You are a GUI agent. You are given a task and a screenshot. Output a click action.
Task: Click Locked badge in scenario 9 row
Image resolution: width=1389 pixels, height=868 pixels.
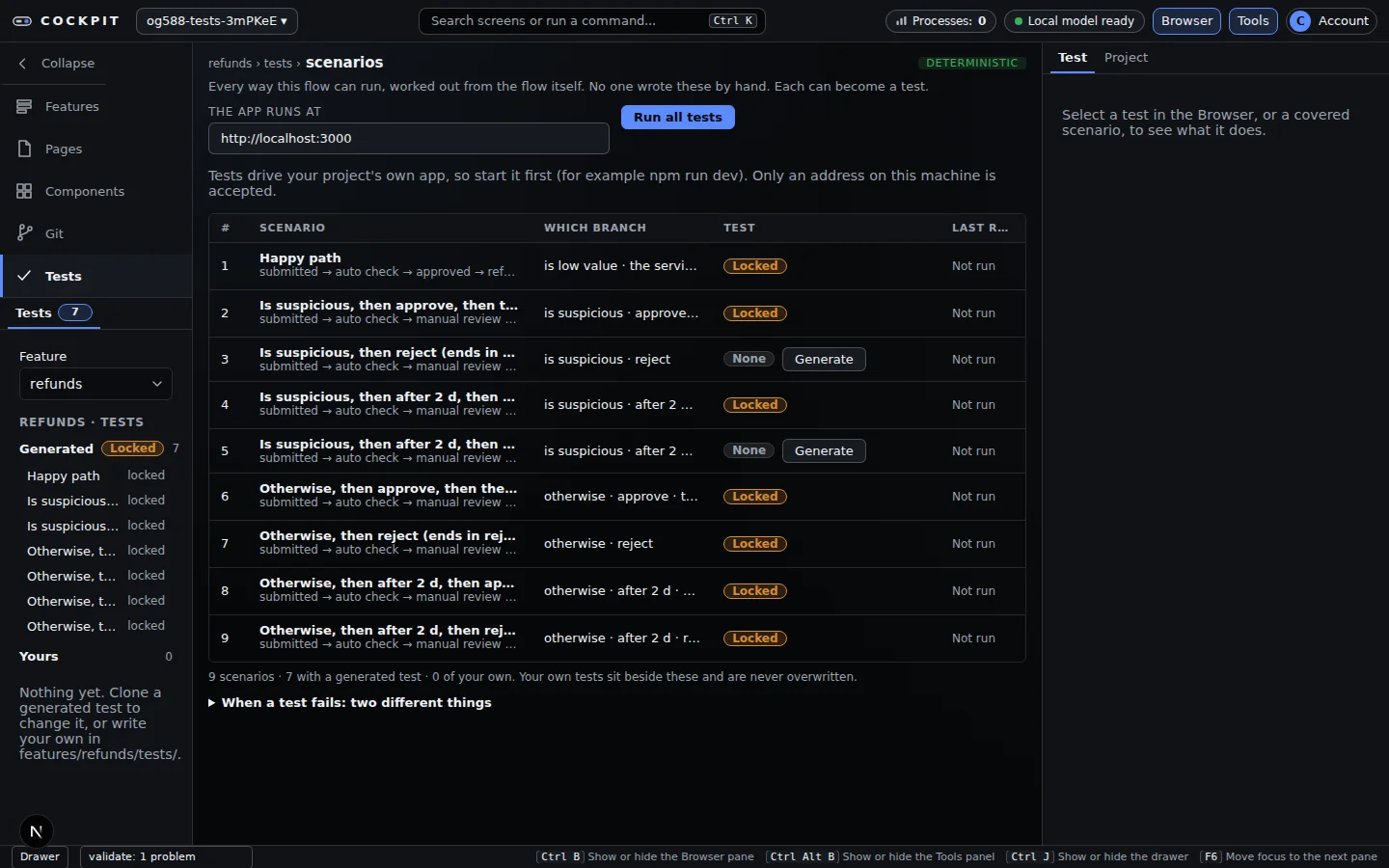point(755,638)
